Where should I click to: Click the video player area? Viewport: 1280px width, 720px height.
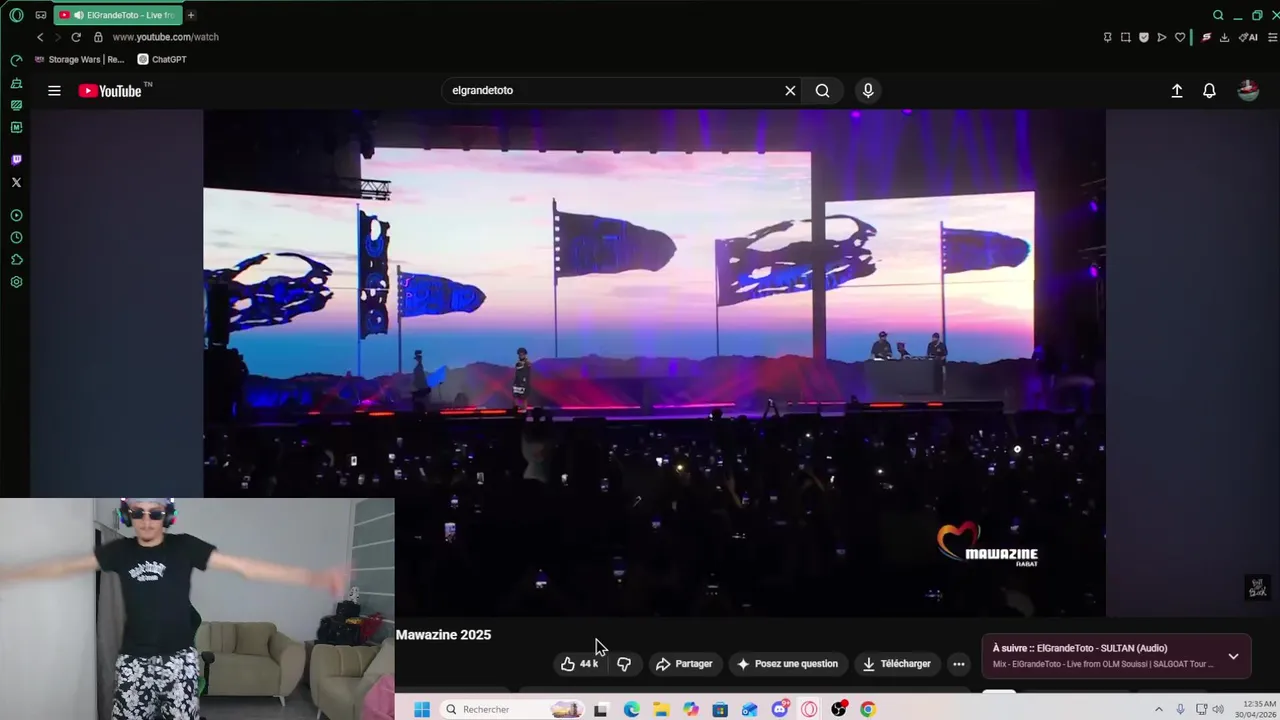point(654,362)
